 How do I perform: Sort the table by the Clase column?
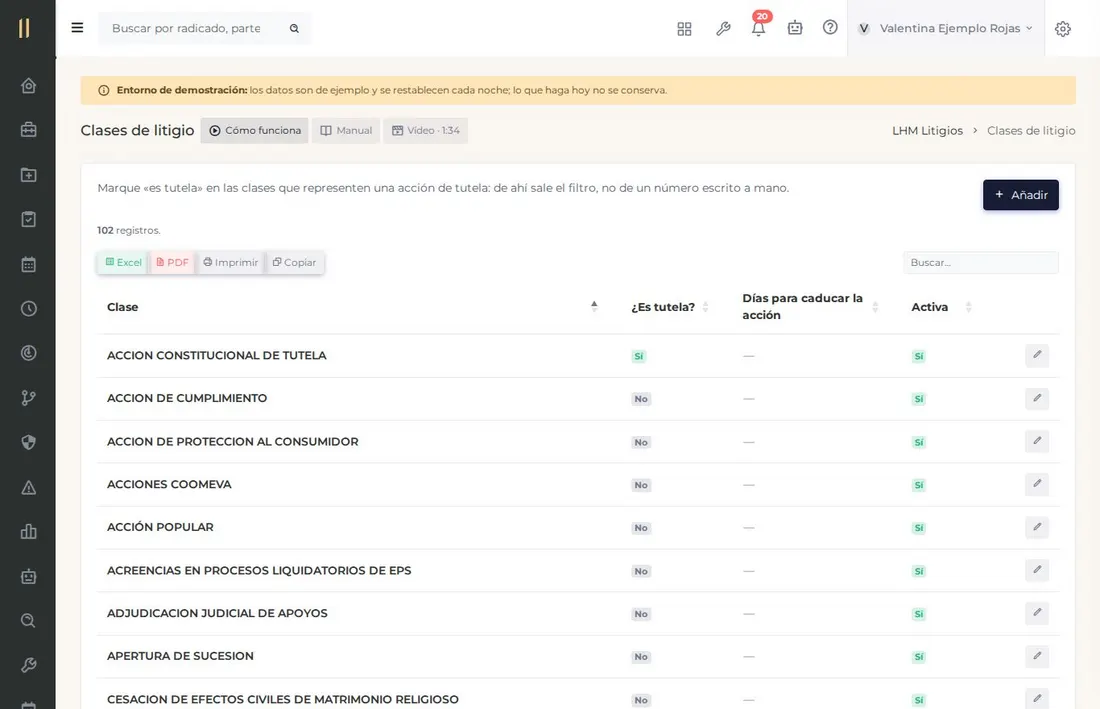point(352,307)
